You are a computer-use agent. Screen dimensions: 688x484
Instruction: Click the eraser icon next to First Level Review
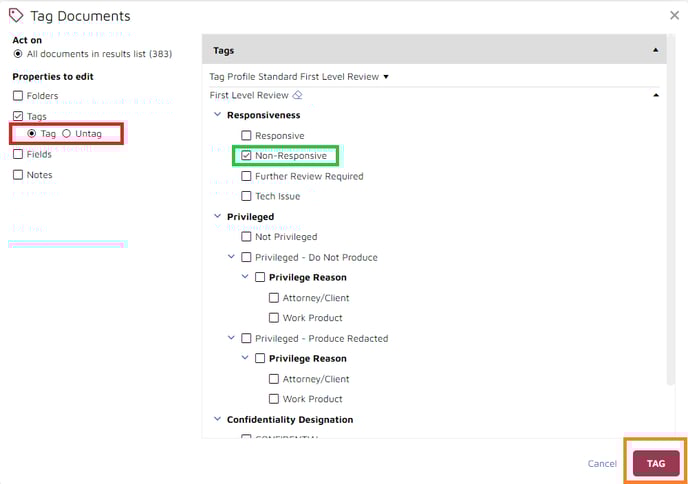click(x=297, y=95)
